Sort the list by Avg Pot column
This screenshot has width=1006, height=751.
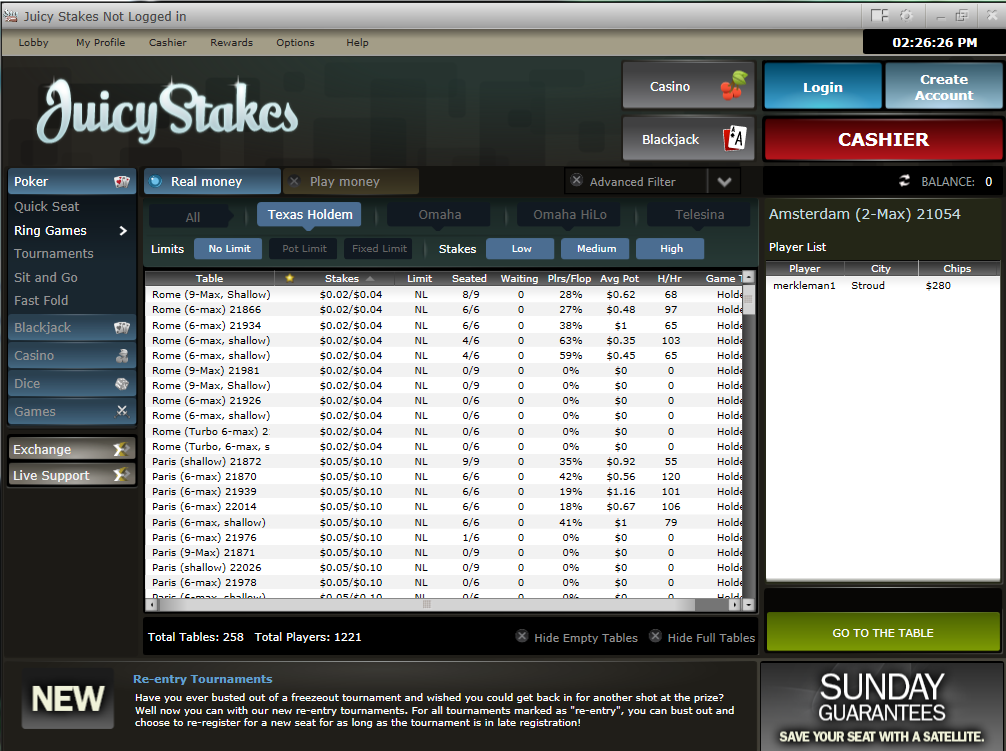point(619,278)
